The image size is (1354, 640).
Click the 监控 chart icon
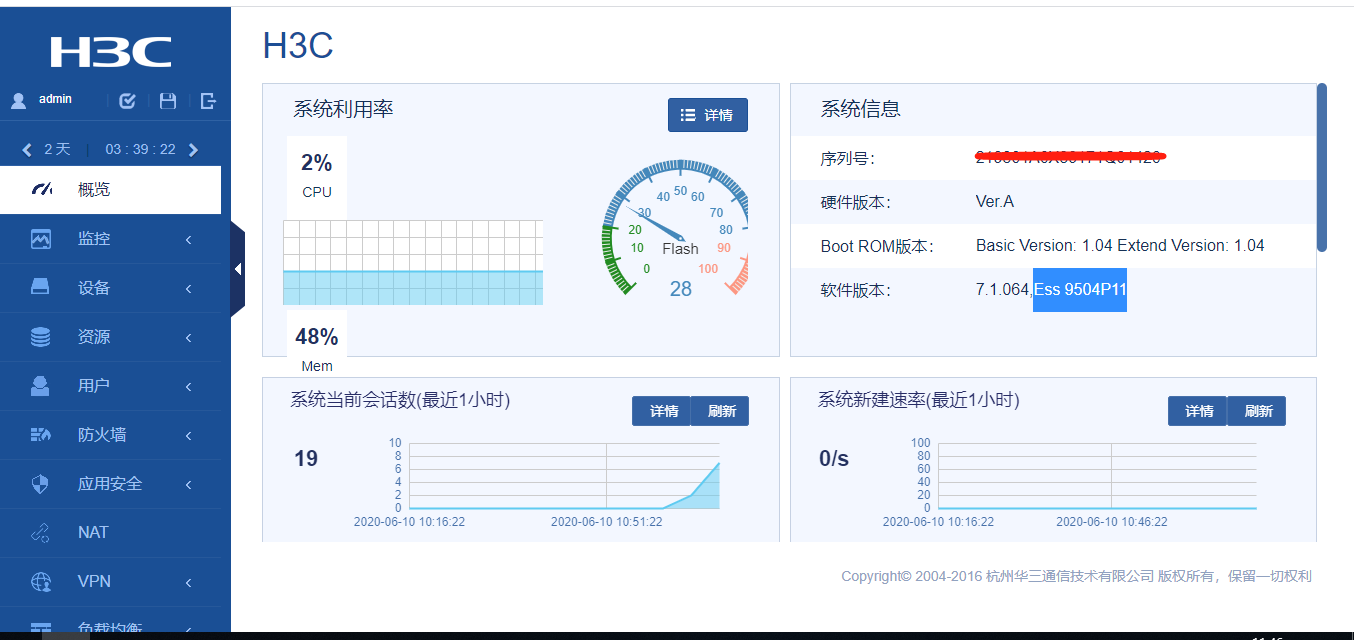tap(40, 239)
